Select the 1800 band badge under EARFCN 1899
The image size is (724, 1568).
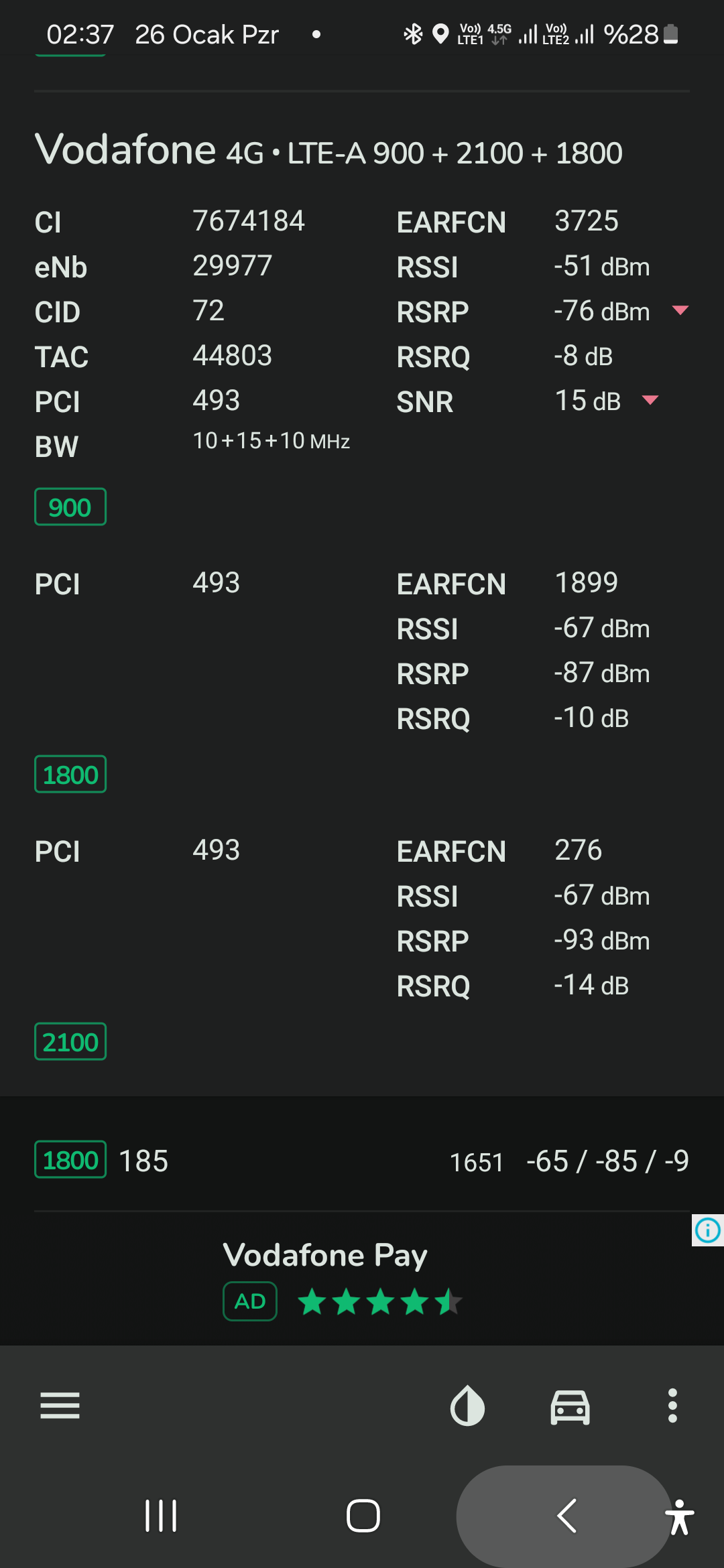click(70, 775)
